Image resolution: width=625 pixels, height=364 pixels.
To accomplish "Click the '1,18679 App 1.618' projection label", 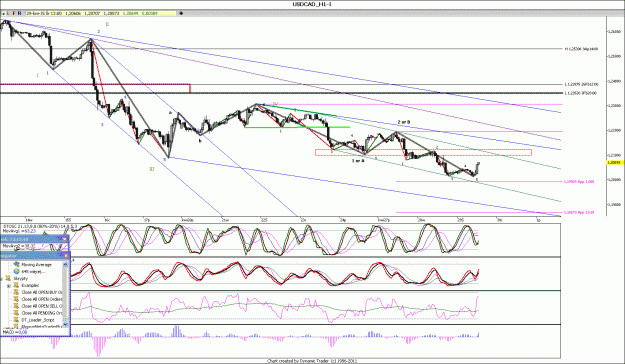I will 579,212.
